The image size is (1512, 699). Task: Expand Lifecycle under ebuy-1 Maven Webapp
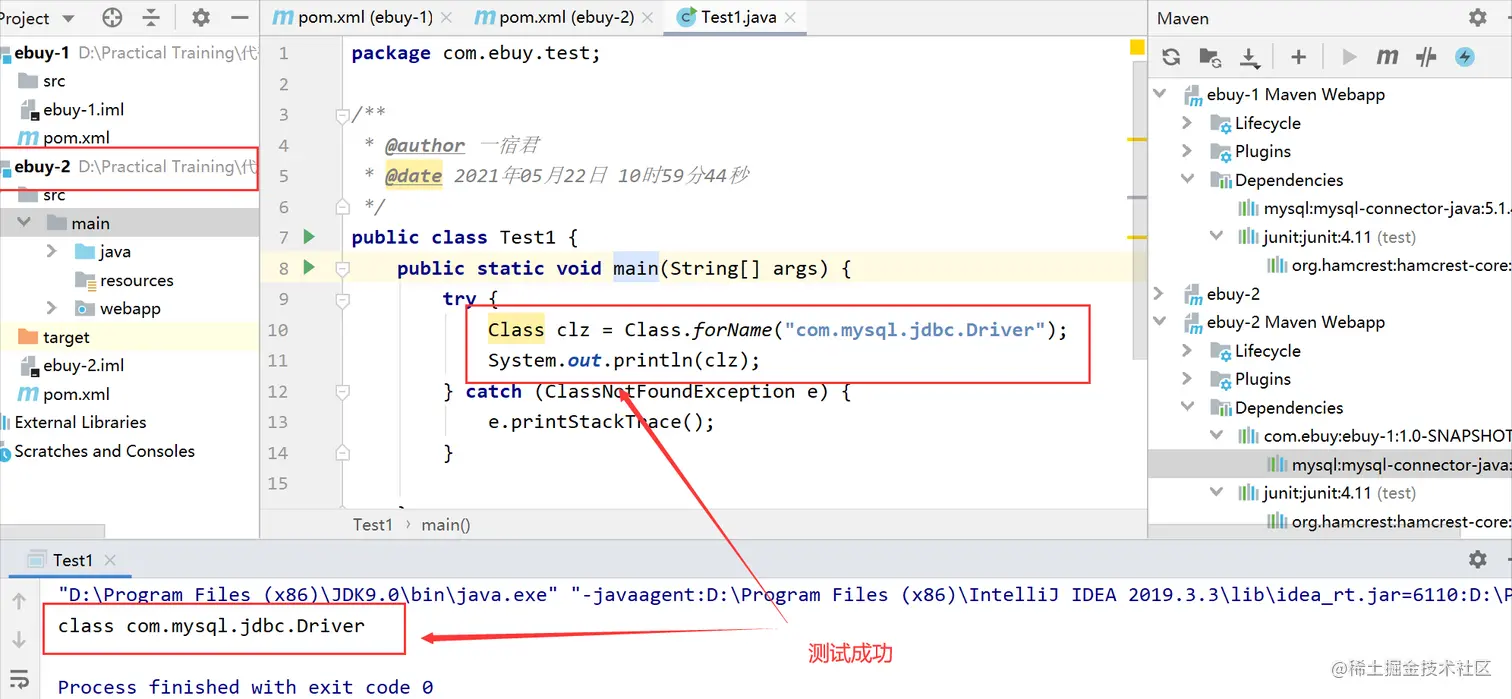coord(1187,123)
